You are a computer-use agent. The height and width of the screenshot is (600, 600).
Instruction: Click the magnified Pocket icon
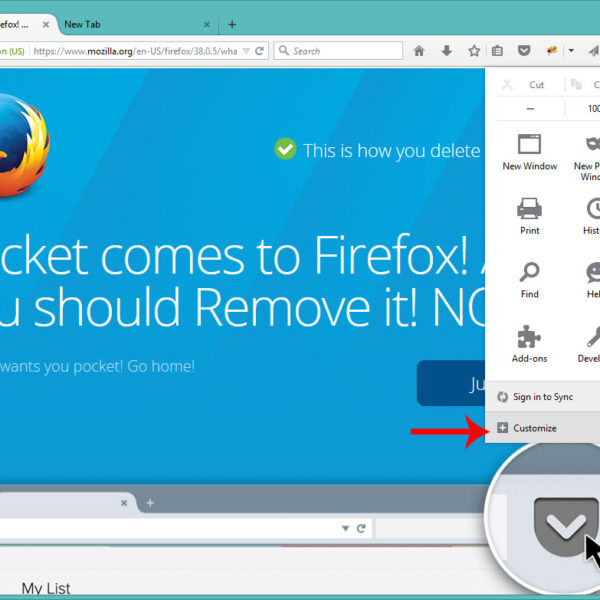click(566, 527)
